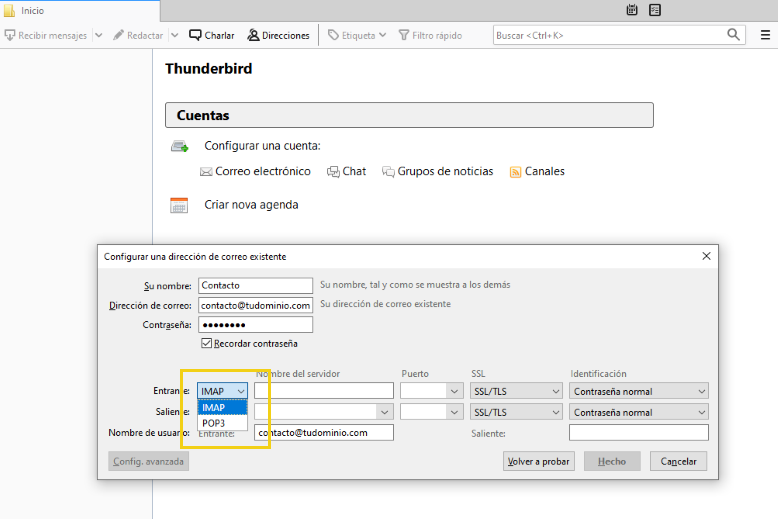Open Direcciones address book
Image resolution: width=778 pixels, height=519 pixels.
278,35
